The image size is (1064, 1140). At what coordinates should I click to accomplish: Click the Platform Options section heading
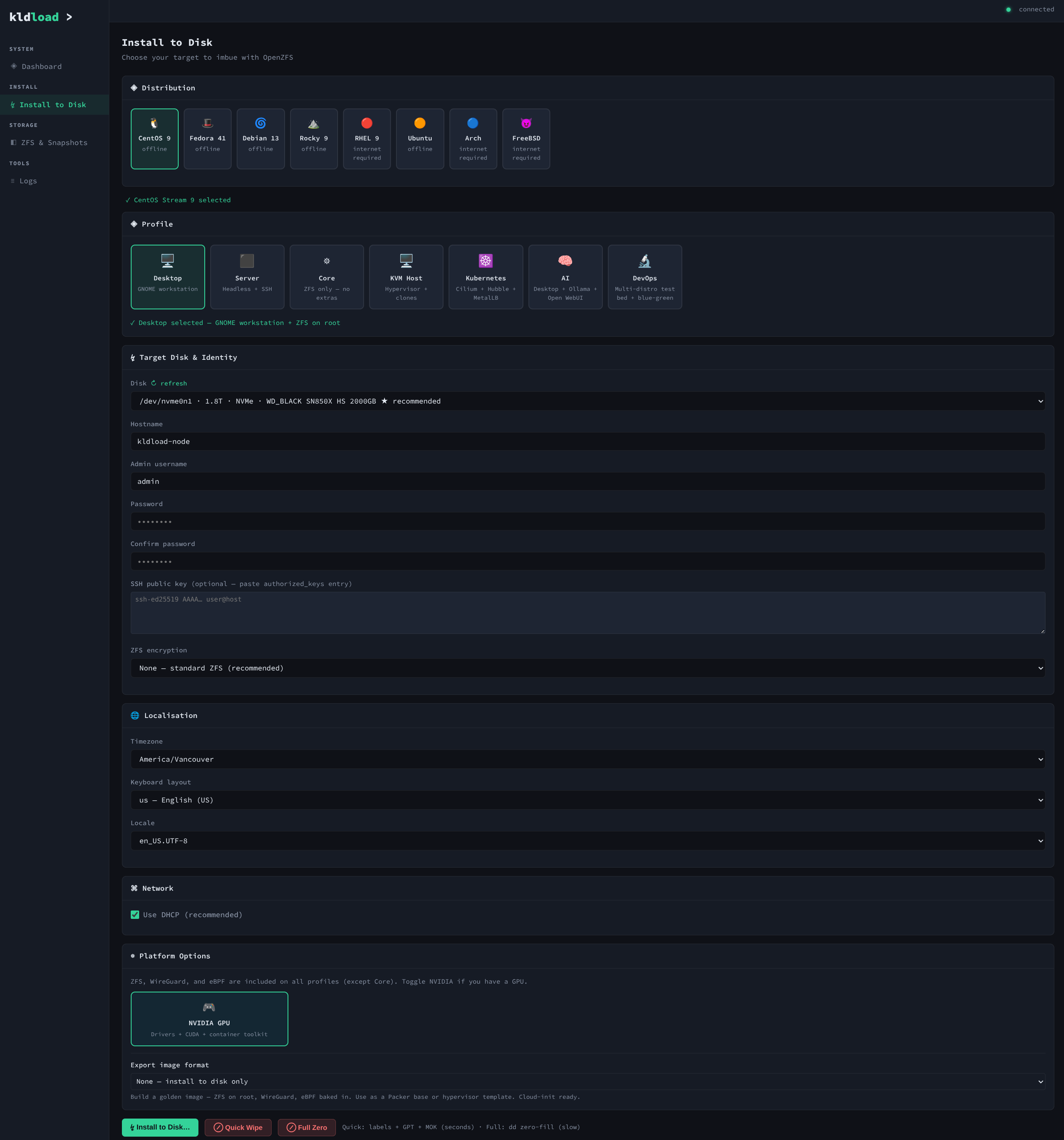pos(170,956)
